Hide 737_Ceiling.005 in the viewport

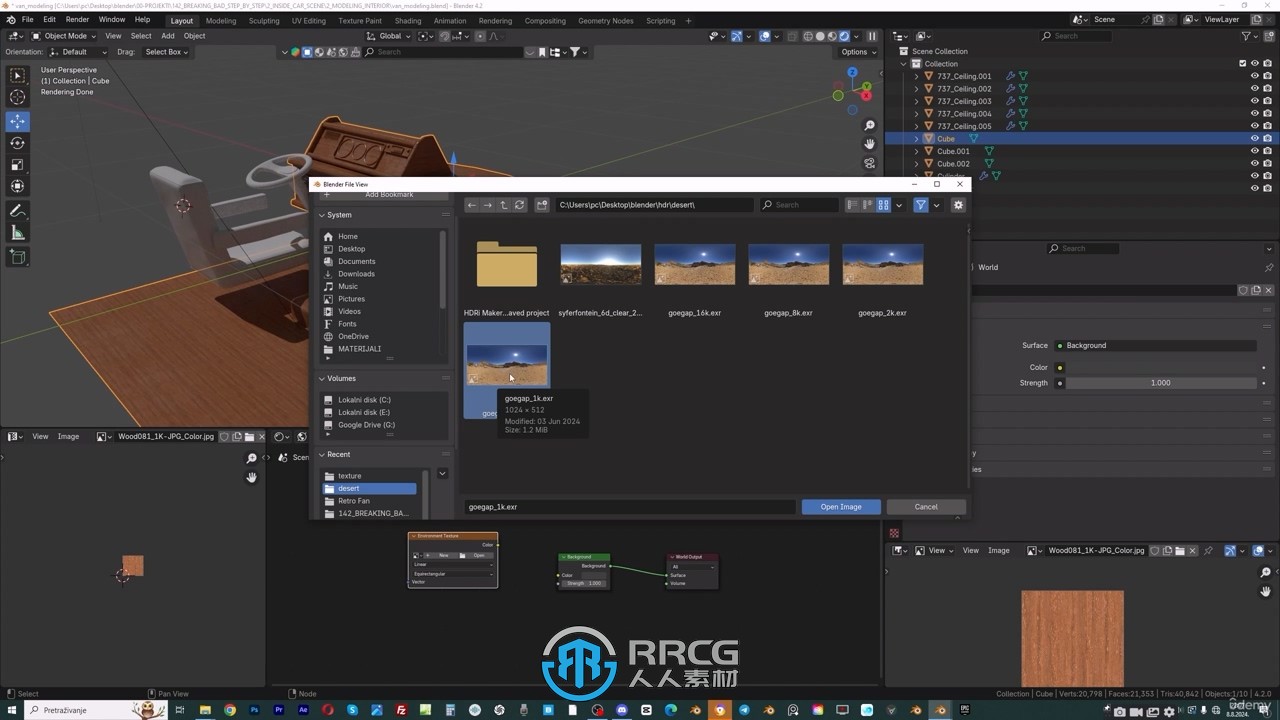click(x=1255, y=126)
